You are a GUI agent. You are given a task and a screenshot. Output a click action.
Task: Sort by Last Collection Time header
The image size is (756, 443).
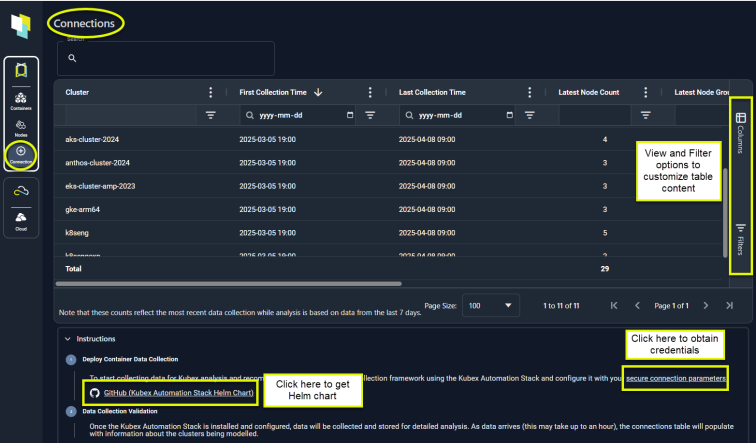[432, 93]
